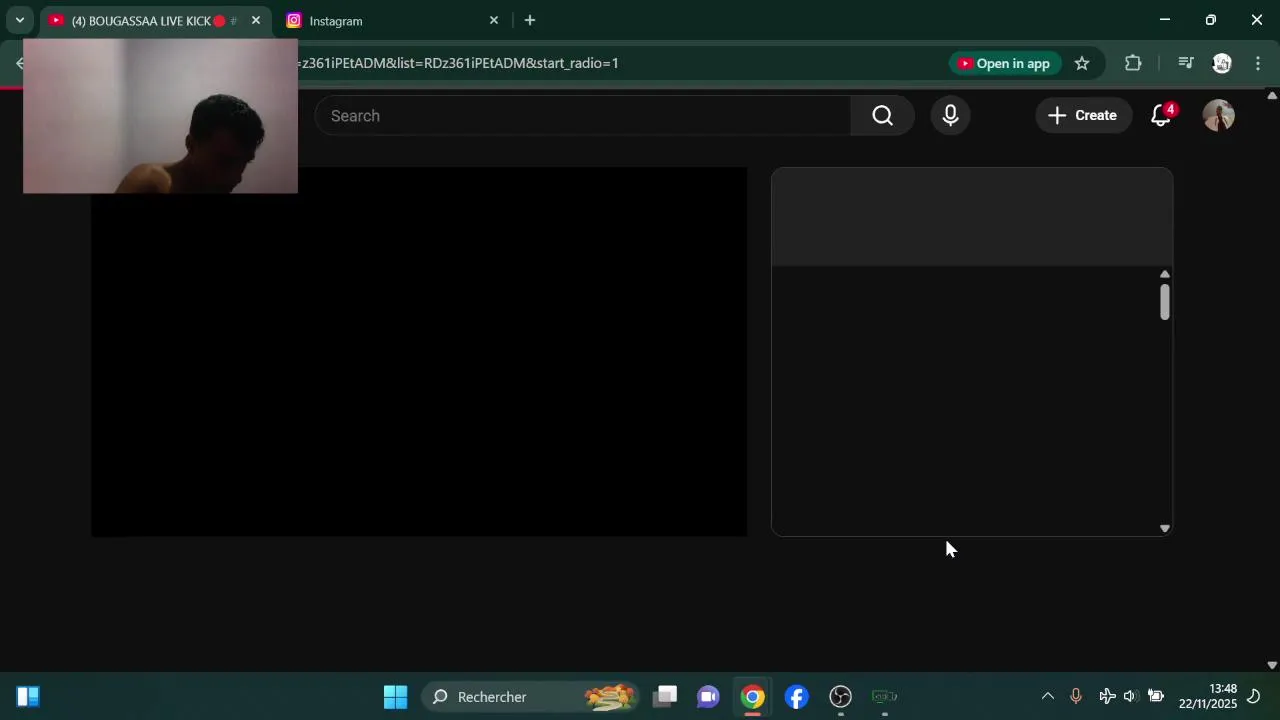Open Task View on the taskbar
This screenshot has height=720, width=1280.
(x=665, y=697)
